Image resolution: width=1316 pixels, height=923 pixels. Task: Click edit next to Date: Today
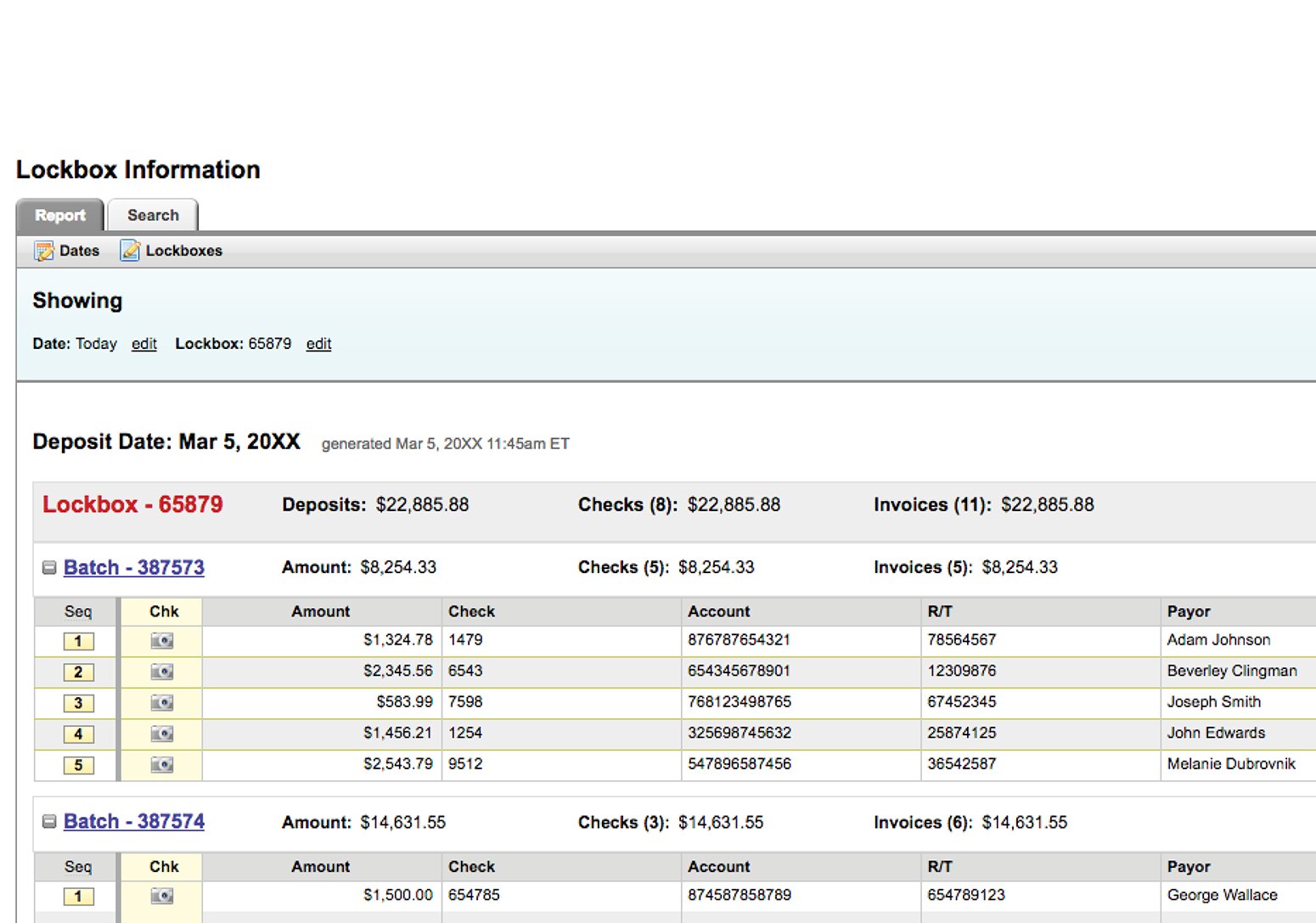pyautogui.click(x=143, y=344)
